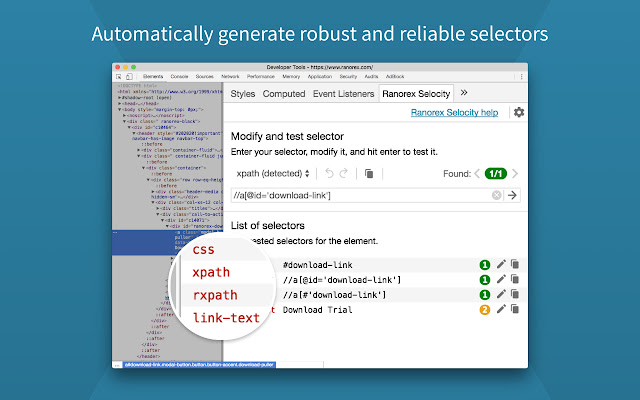Expand the hidden tabs chevron (»)
The height and width of the screenshot is (400, 640).
coord(464,93)
